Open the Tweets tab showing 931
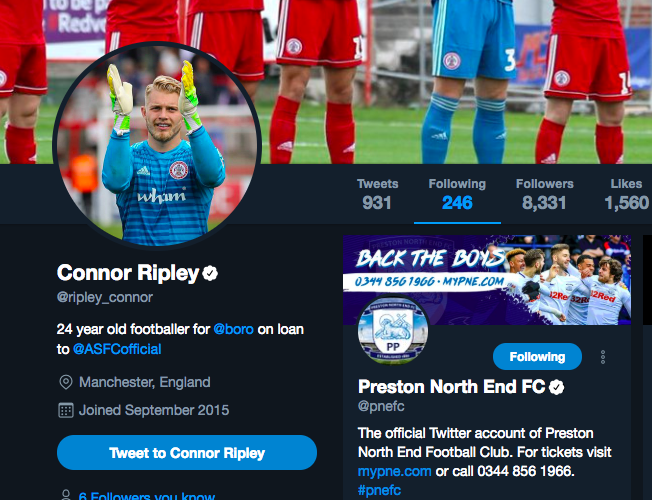652x500 pixels. coord(377,194)
